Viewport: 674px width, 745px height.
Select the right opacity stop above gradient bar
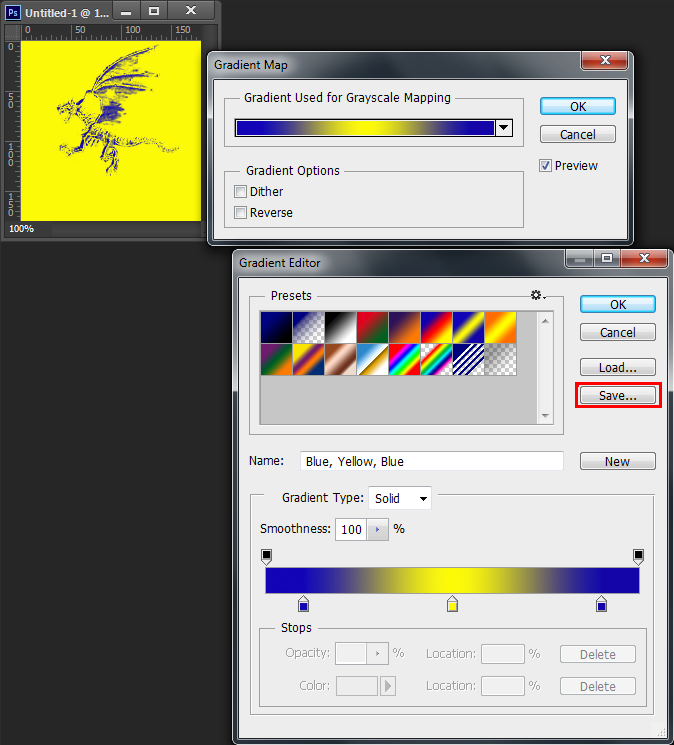638,557
